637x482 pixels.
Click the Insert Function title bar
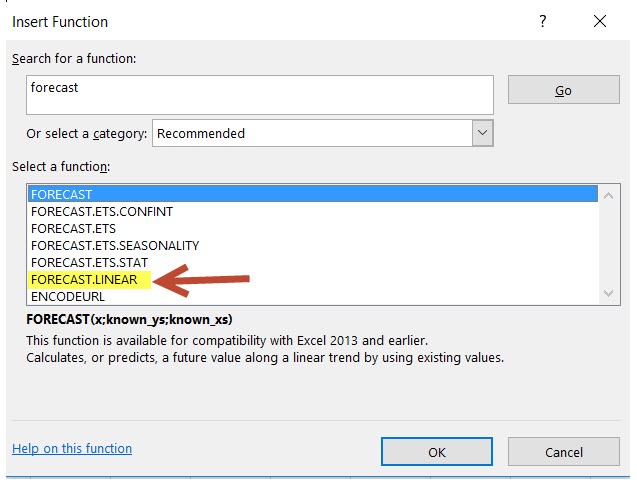pyautogui.click(x=250, y=21)
